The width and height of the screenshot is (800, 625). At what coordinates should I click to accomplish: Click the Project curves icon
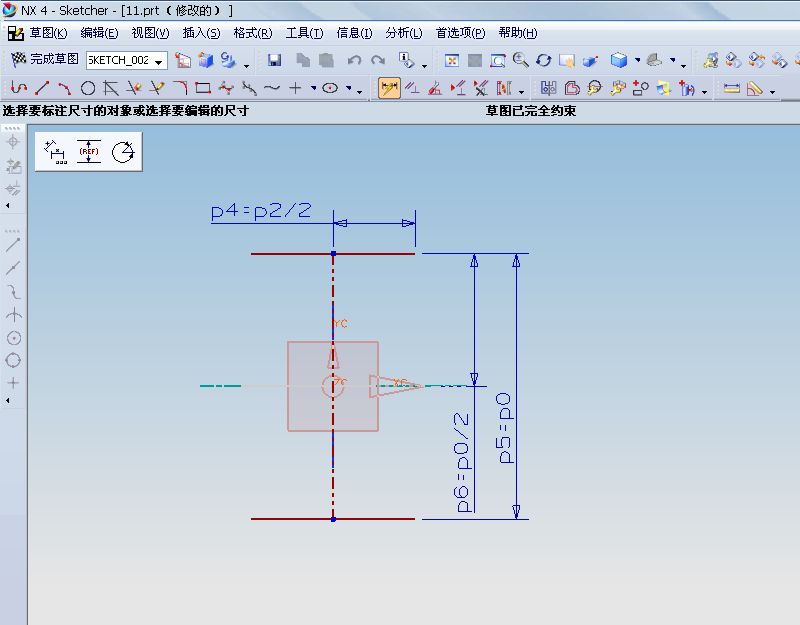[686, 89]
